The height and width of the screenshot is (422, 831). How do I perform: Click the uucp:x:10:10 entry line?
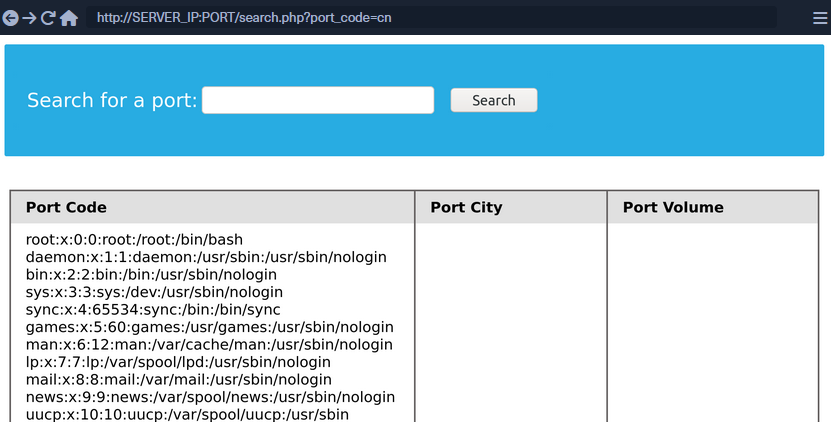pos(187,414)
